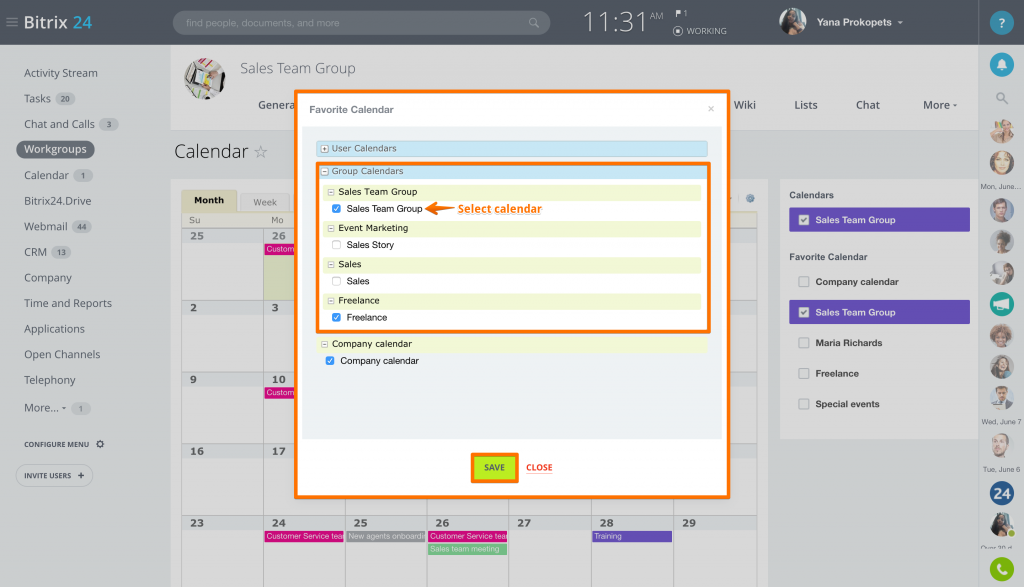The height and width of the screenshot is (587, 1024).
Task: Open the Chat tab
Action: click(867, 105)
